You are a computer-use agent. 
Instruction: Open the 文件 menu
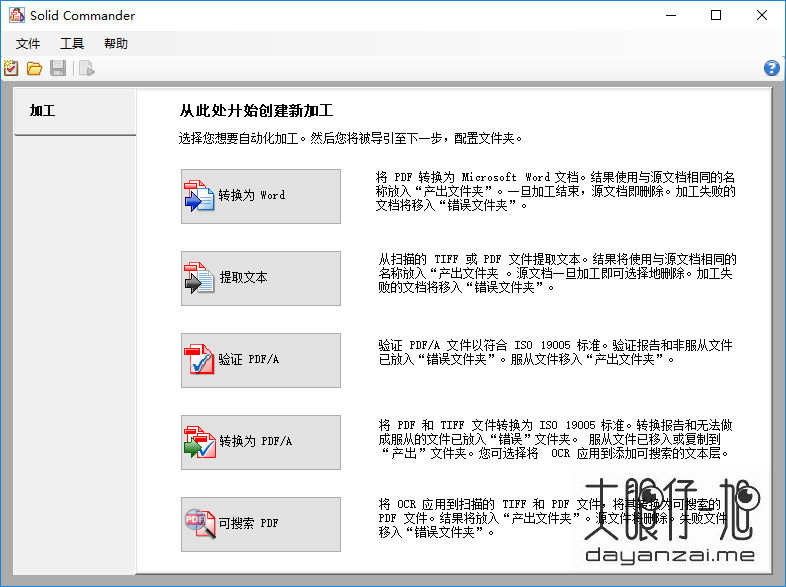[x=28, y=44]
